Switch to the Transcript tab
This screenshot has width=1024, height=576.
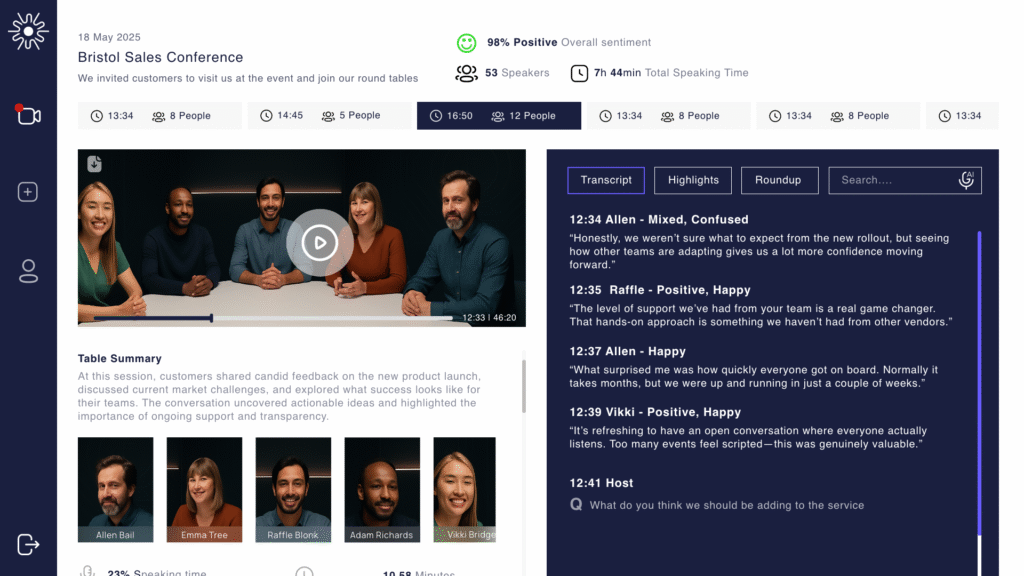click(606, 180)
